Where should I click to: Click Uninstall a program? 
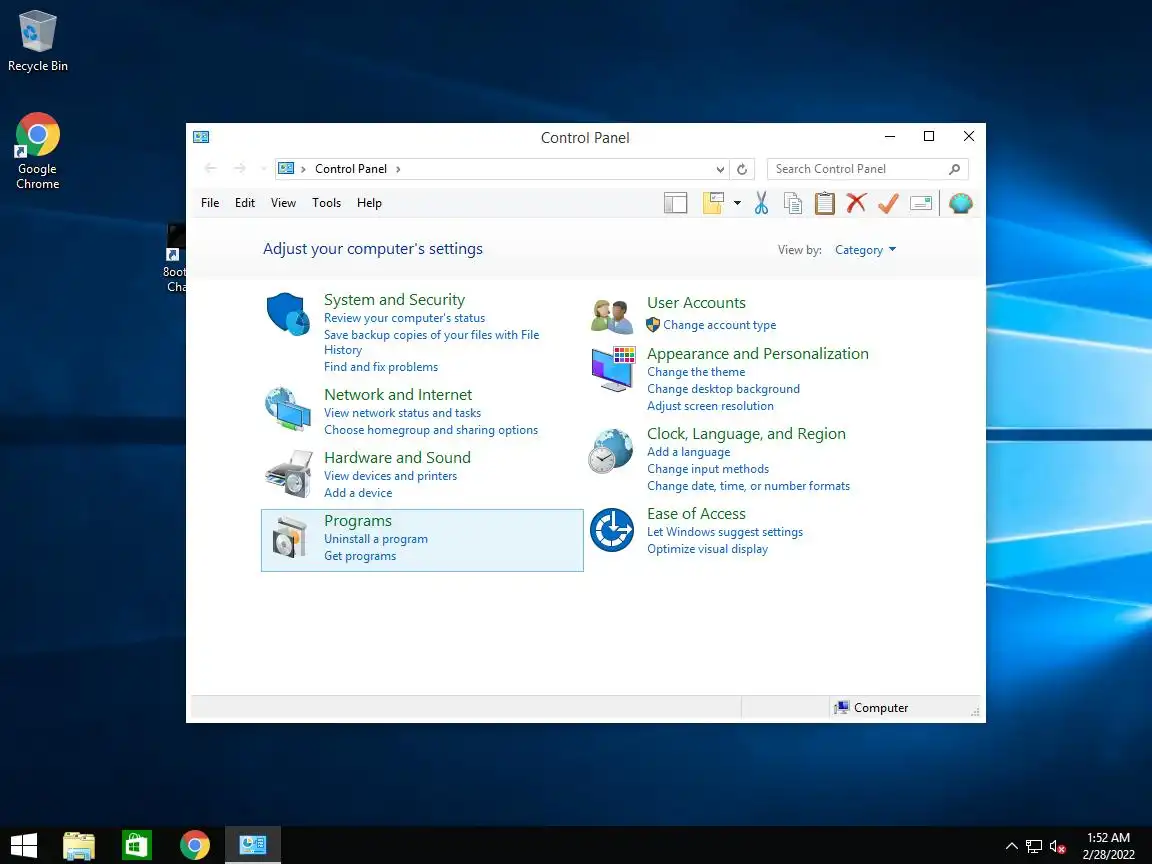376,539
